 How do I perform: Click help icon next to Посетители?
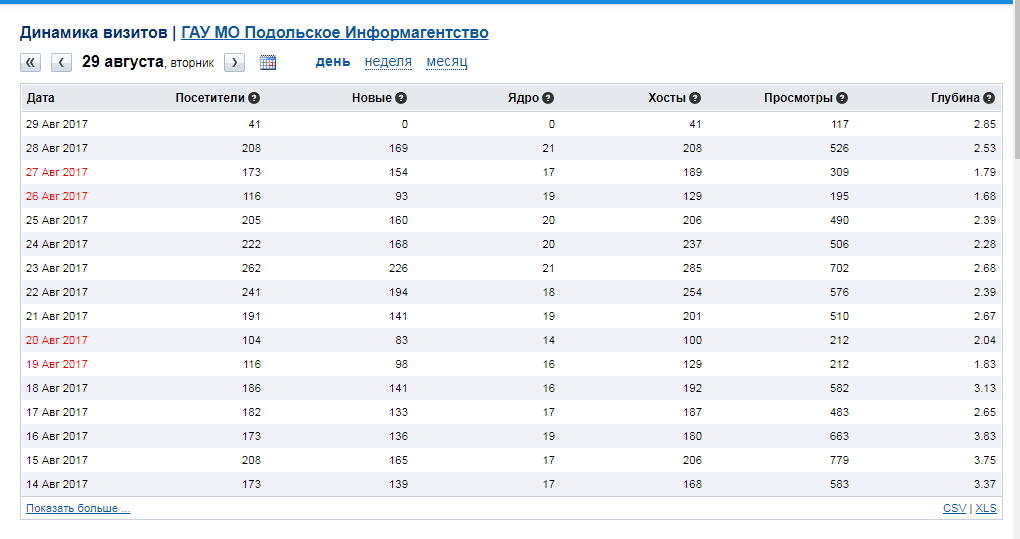tap(254, 98)
